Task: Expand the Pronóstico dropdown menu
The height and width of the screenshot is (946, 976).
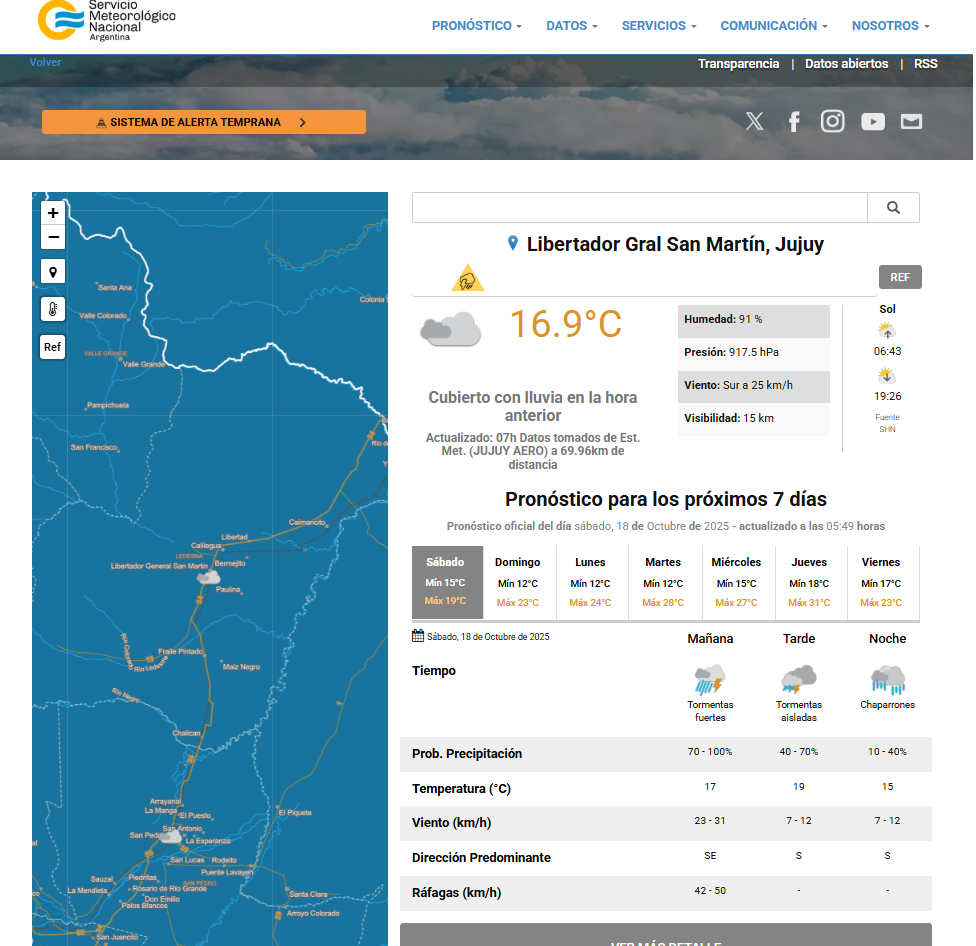Action: [476, 26]
